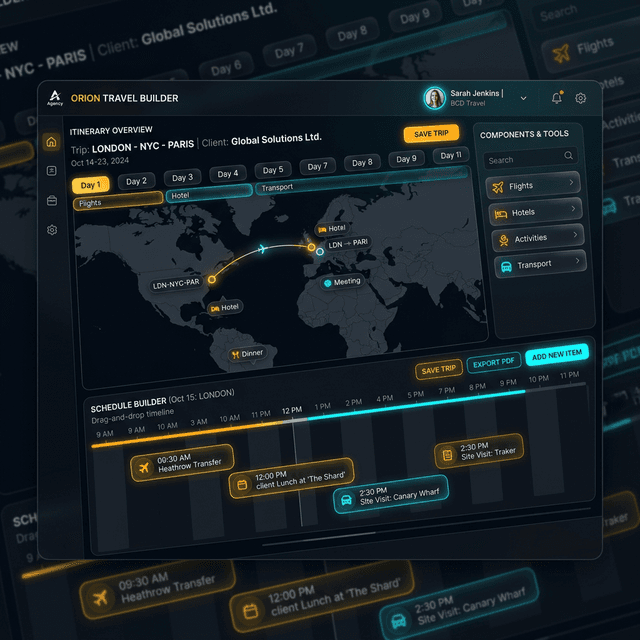Click the Paris cyan marker on map
640x640 pixels.
pos(320,252)
